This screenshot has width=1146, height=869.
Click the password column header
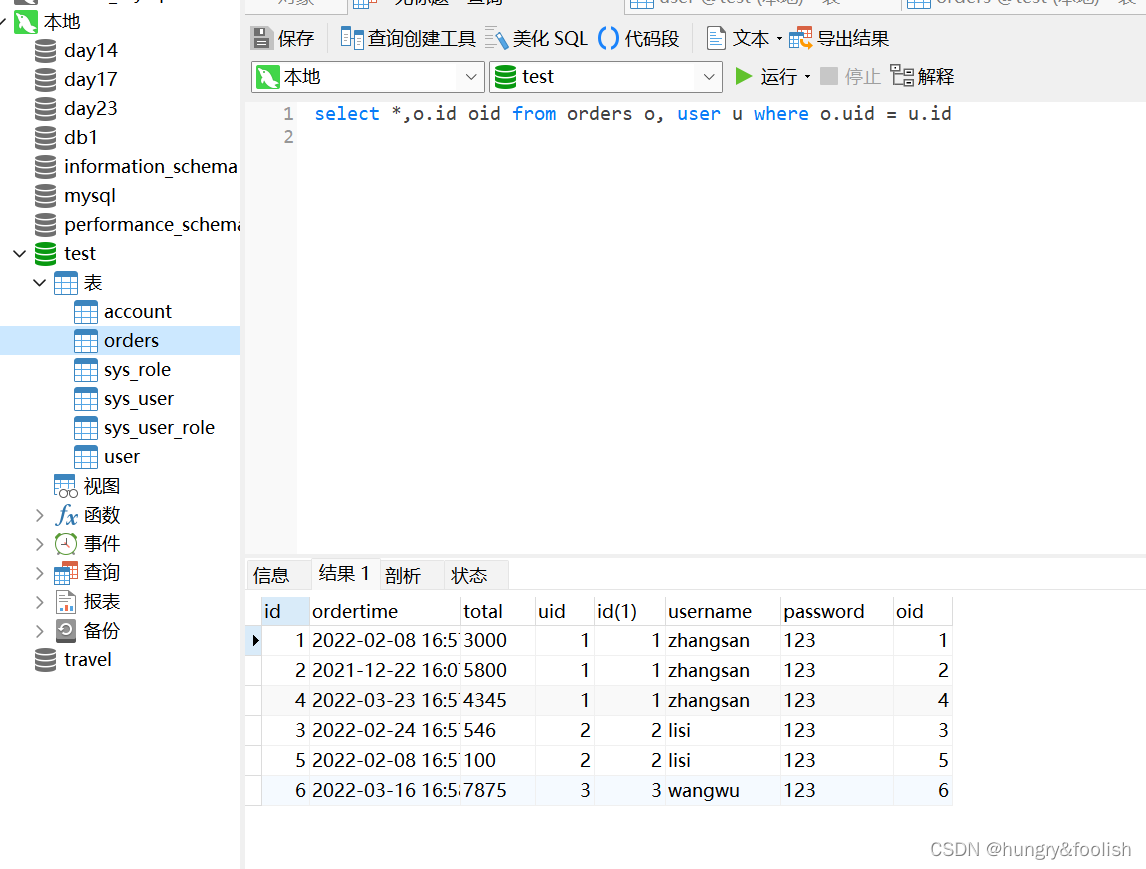coord(837,611)
